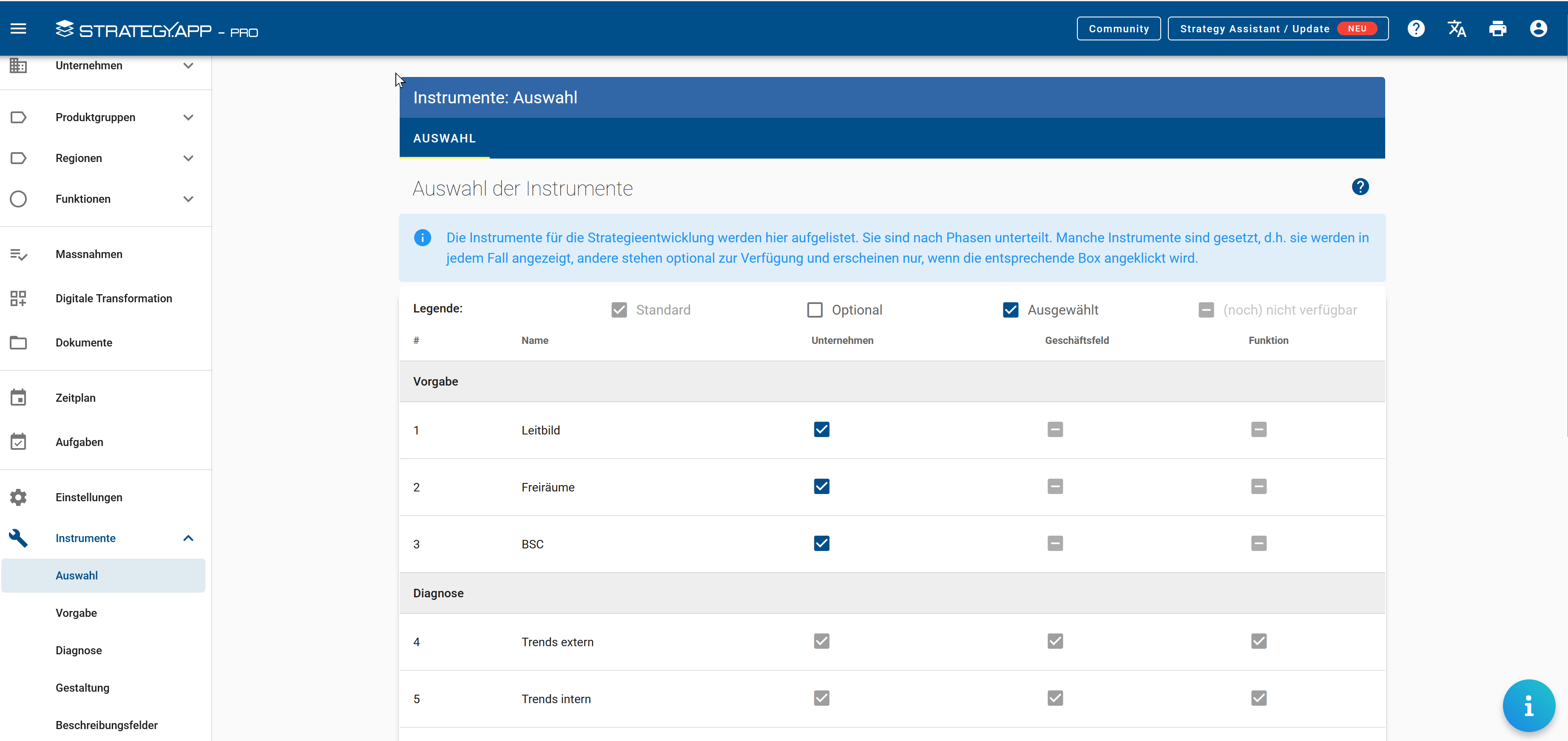
Task: Toggle BSC Unternehmen checkbox
Action: click(x=821, y=543)
